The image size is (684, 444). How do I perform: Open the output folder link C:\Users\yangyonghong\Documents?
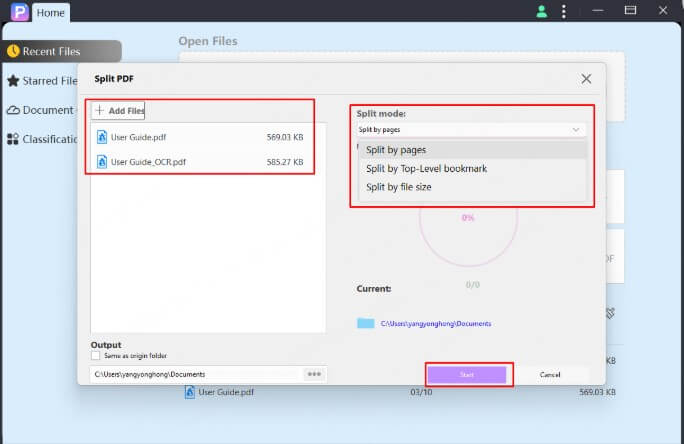click(436, 324)
